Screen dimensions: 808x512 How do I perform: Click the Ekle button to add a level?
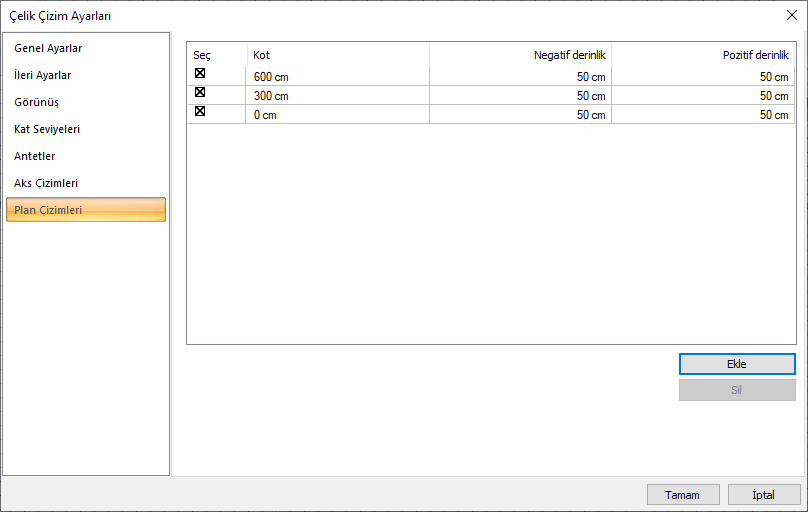tap(737, 364)
